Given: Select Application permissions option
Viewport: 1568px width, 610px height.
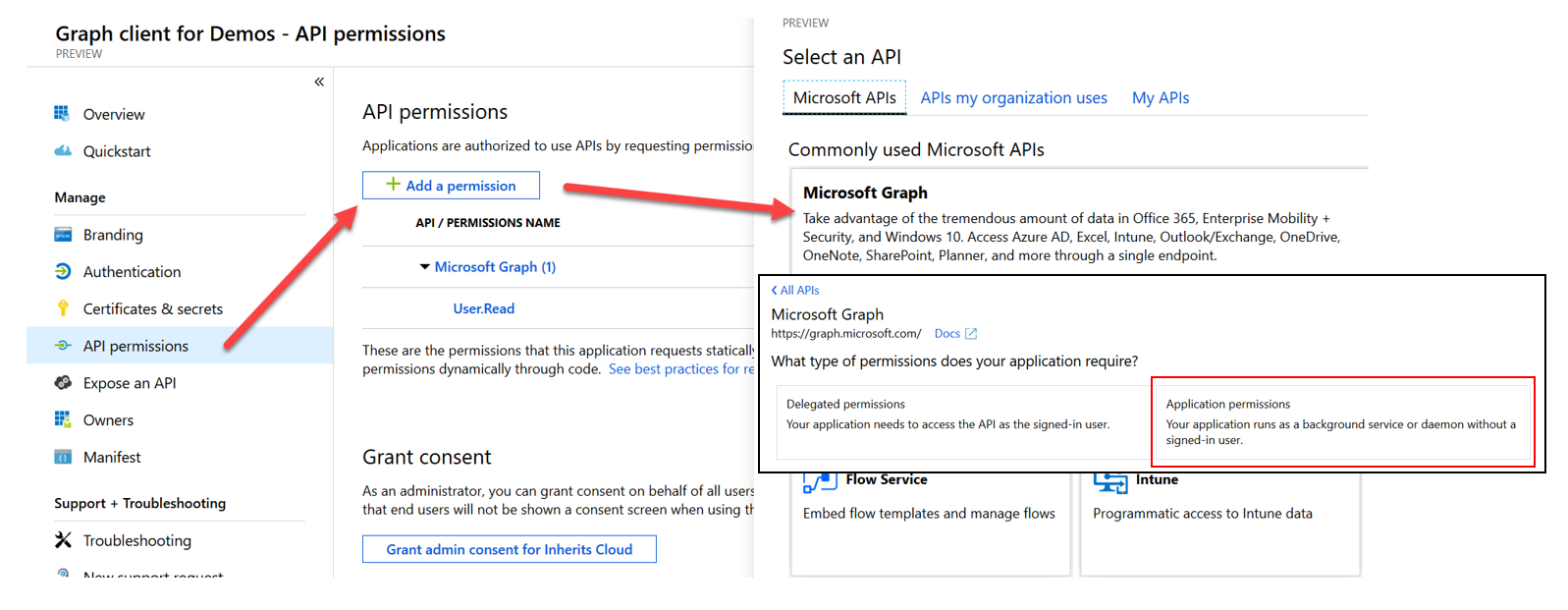Looking at the screenshot, I should (1341, 421).
